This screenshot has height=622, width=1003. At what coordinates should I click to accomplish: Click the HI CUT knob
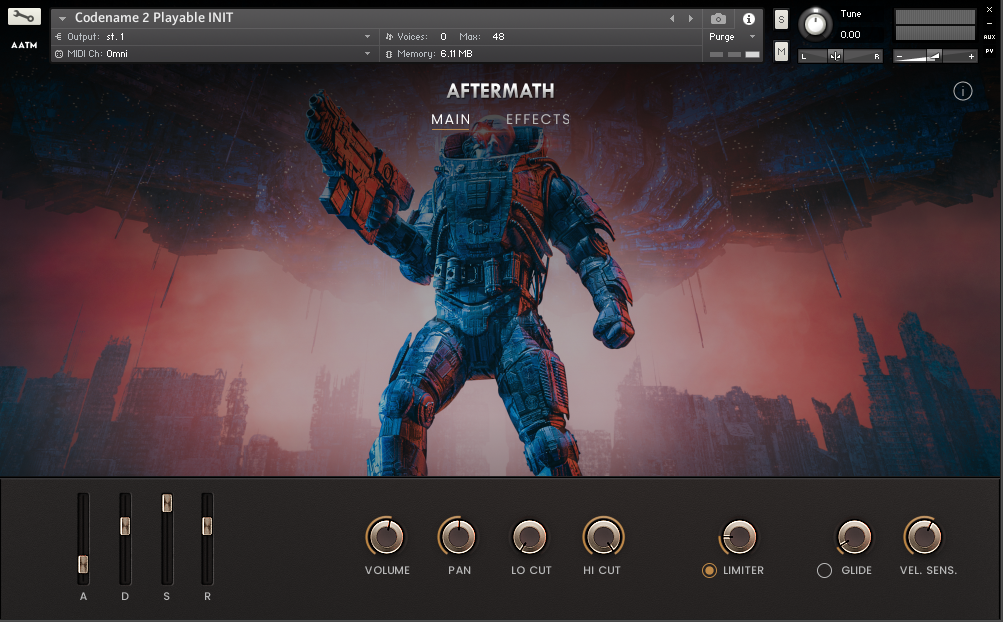pos(602,538)
